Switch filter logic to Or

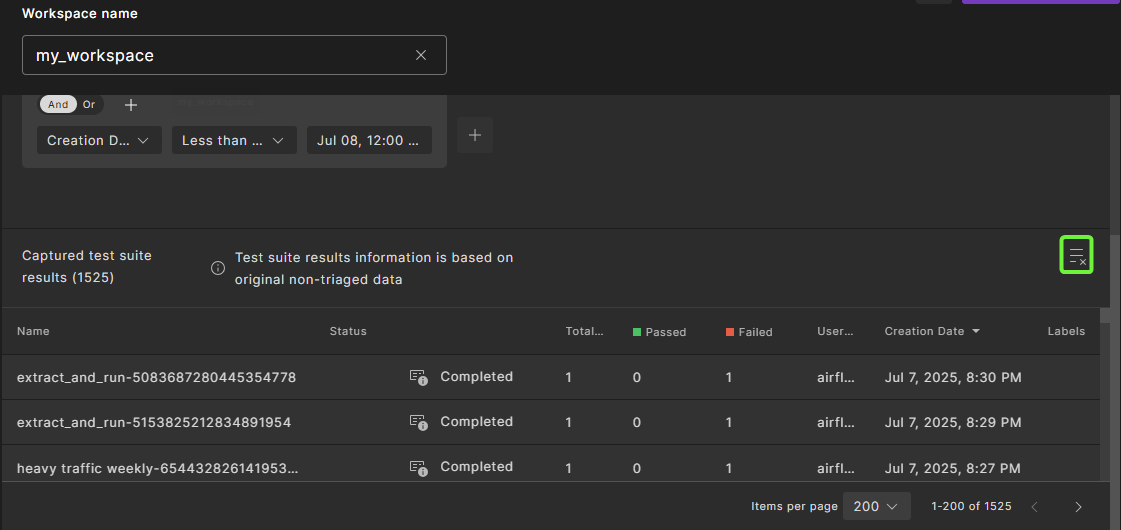89,105
